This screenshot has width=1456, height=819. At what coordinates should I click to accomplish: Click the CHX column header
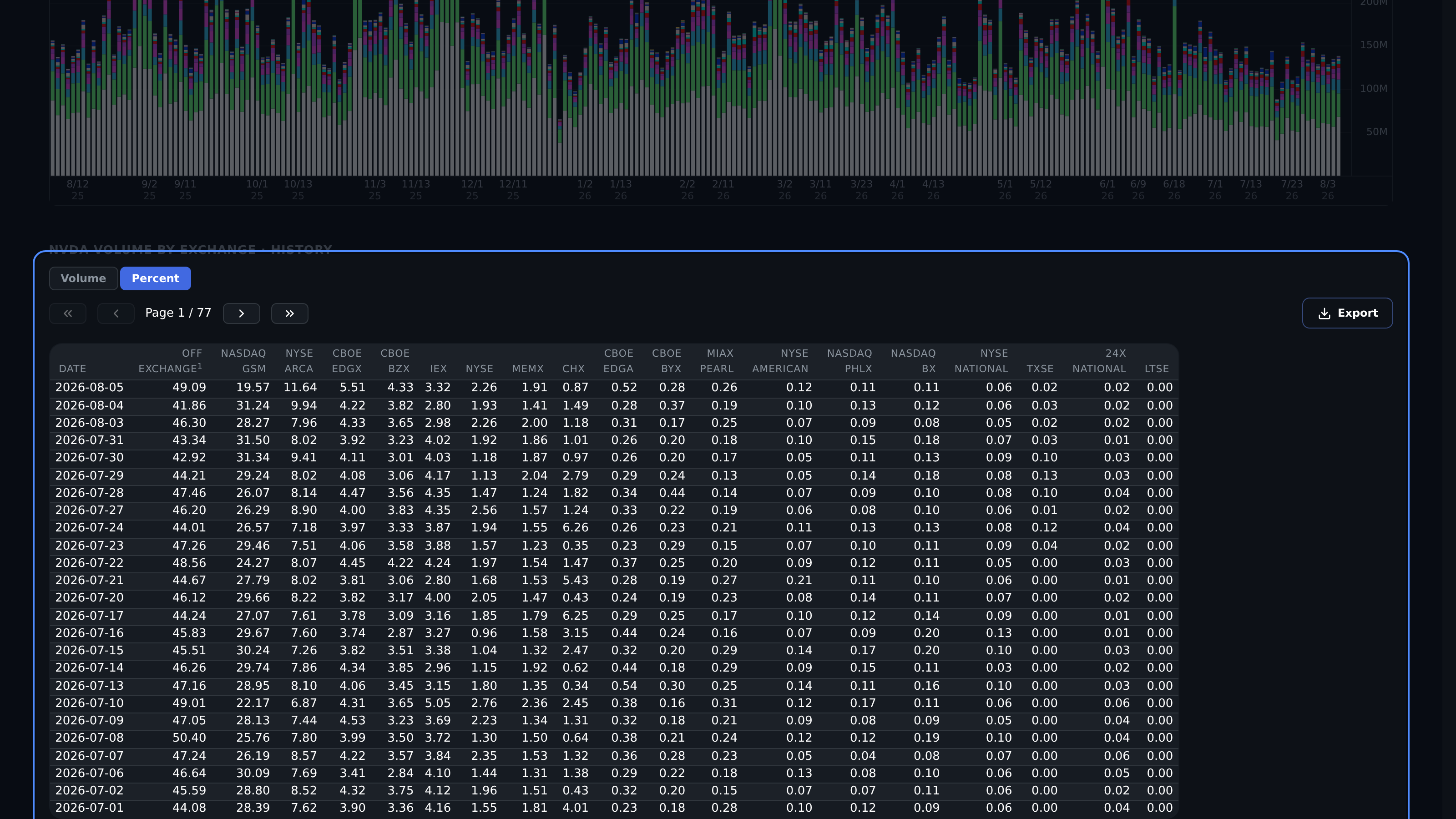point(573,369)
